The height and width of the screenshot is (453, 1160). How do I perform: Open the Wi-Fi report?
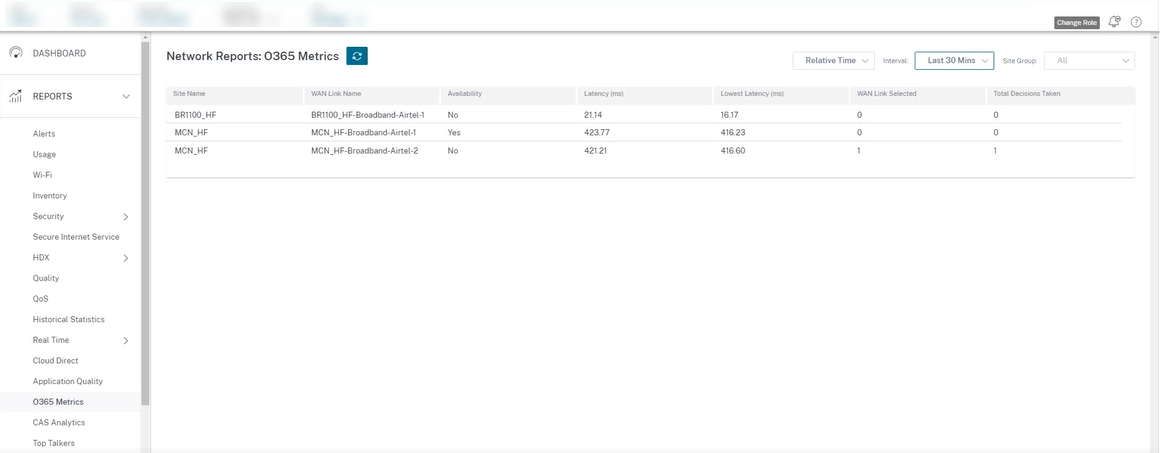coord(42,175)
